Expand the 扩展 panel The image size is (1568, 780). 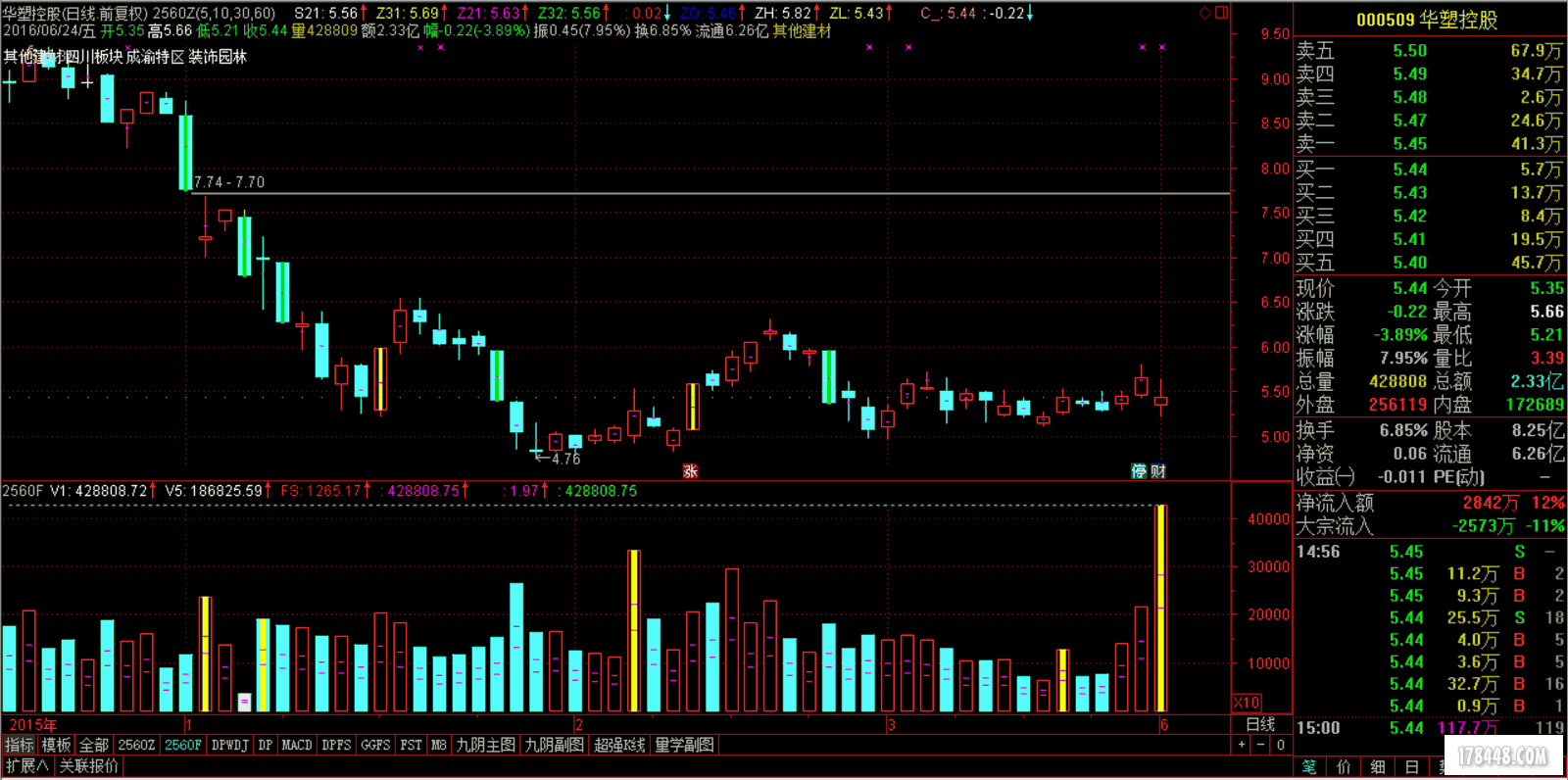(26, 765)
